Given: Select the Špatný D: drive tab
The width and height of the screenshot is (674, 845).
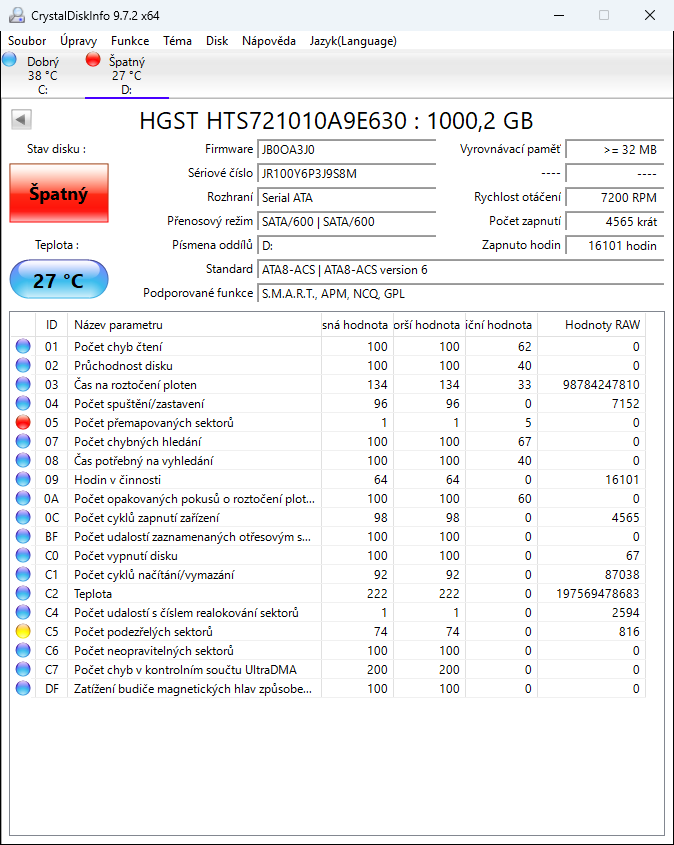Looking at the screenshot, I should tap(127, 75).
